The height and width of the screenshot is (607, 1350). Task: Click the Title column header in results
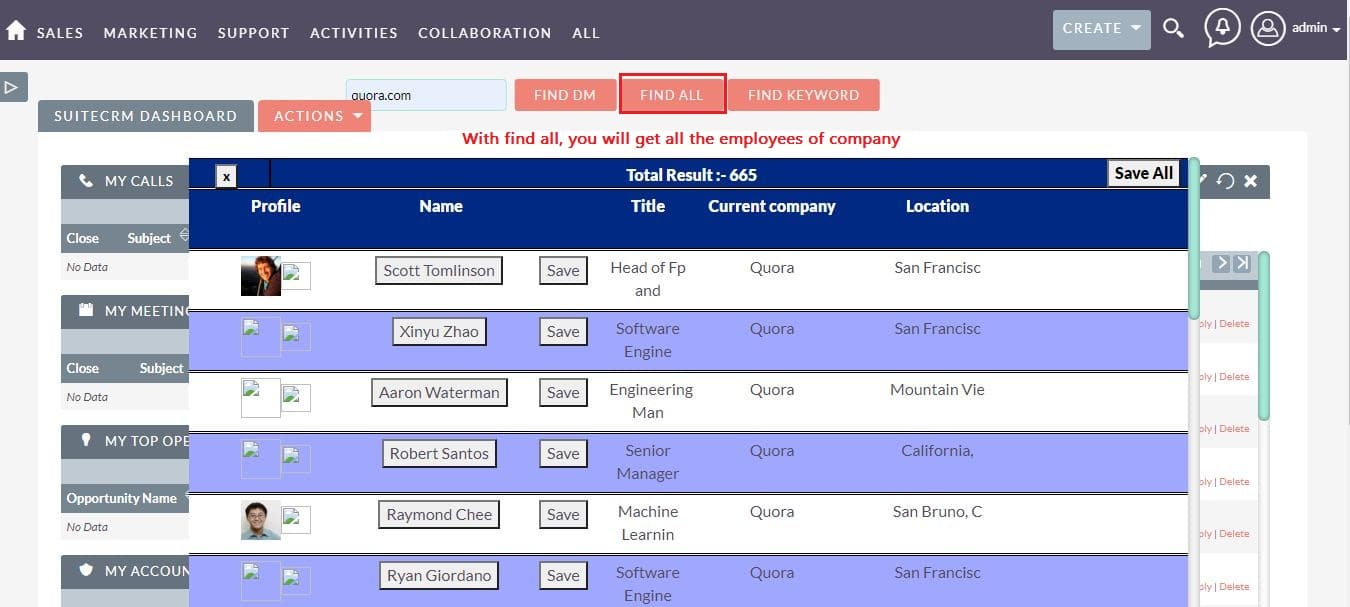[648, 206]
